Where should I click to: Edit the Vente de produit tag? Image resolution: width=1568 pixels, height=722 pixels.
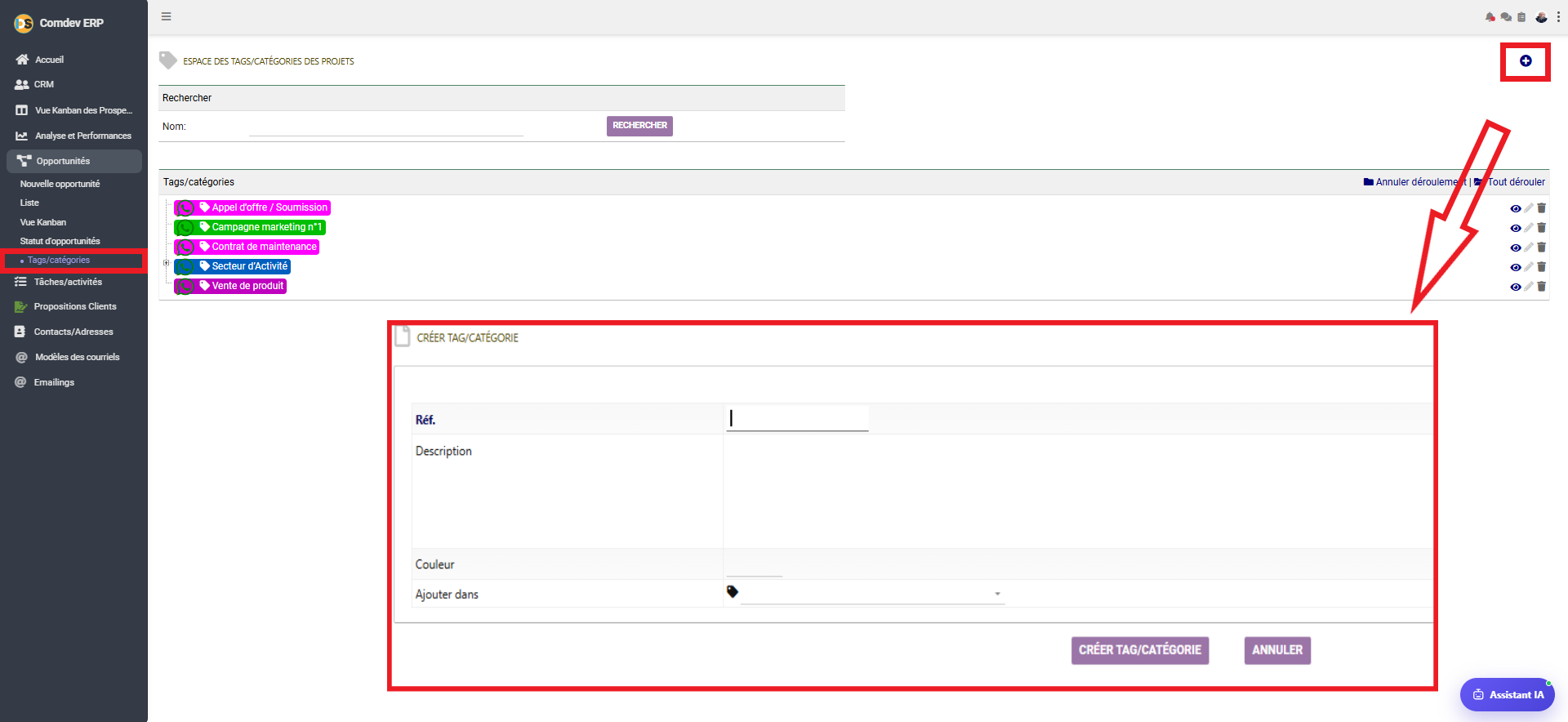[x=1529, y=287]
